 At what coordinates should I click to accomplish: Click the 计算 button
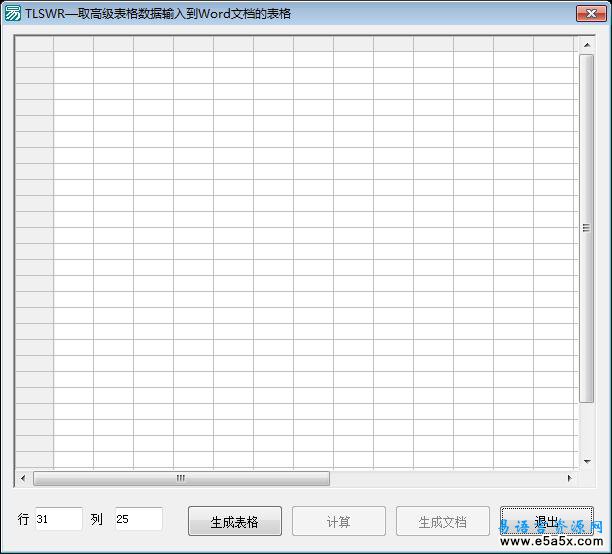(x=338, y=521)
